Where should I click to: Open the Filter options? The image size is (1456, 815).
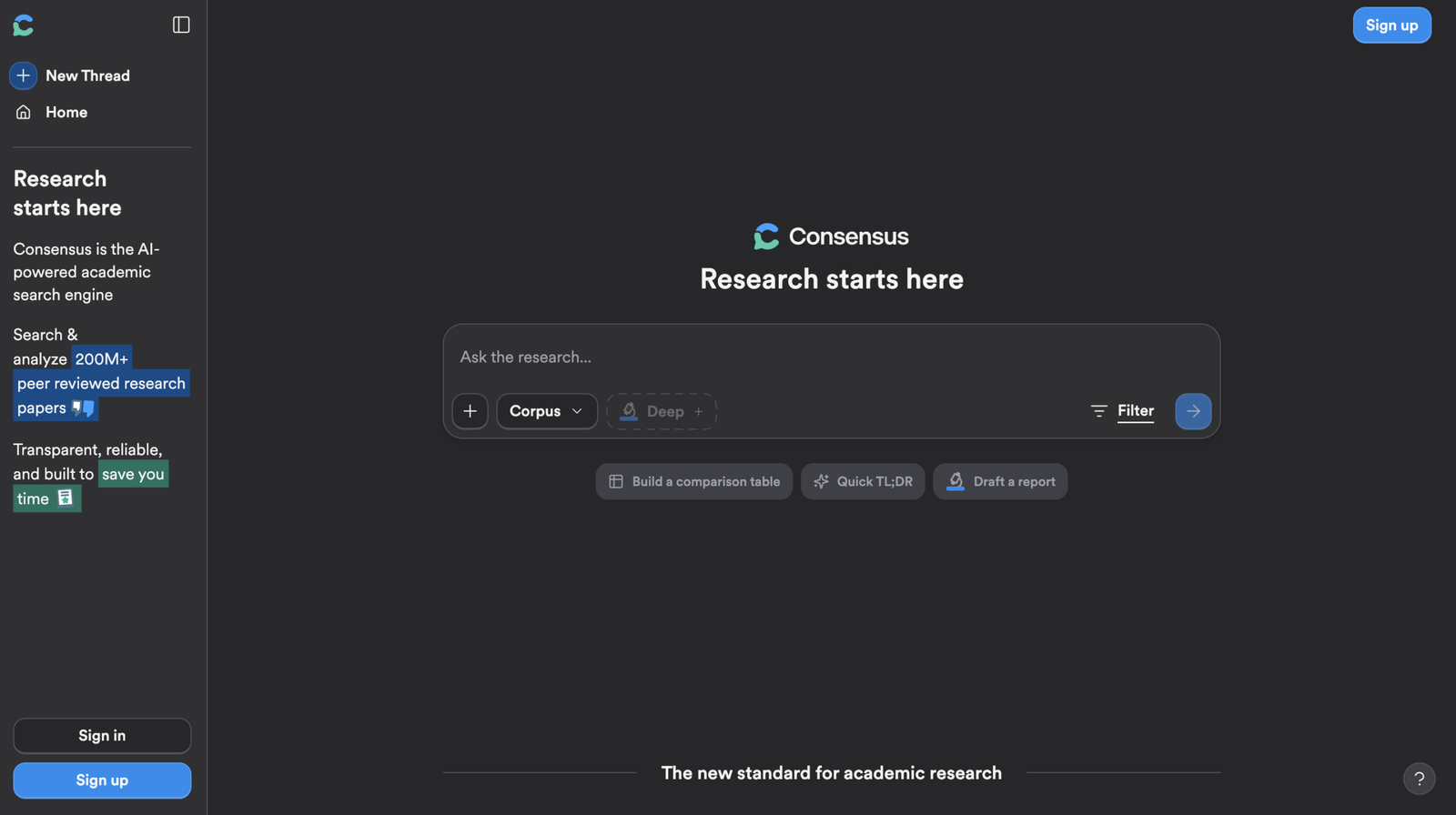pyautogui.click(x=1122, y=411)
